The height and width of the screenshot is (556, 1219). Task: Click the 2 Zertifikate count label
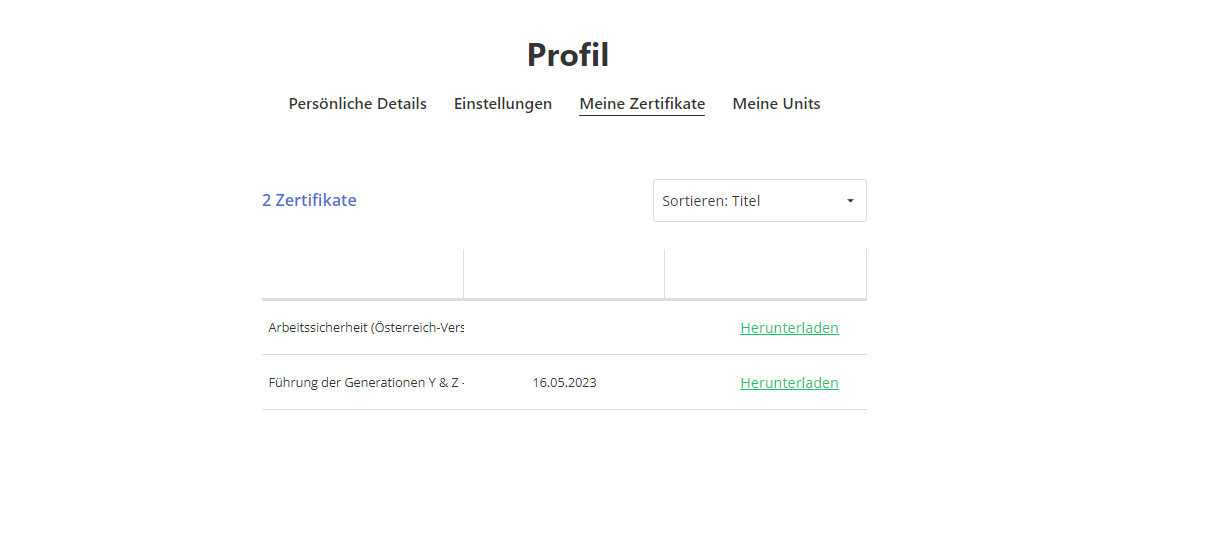coord(309,200)
